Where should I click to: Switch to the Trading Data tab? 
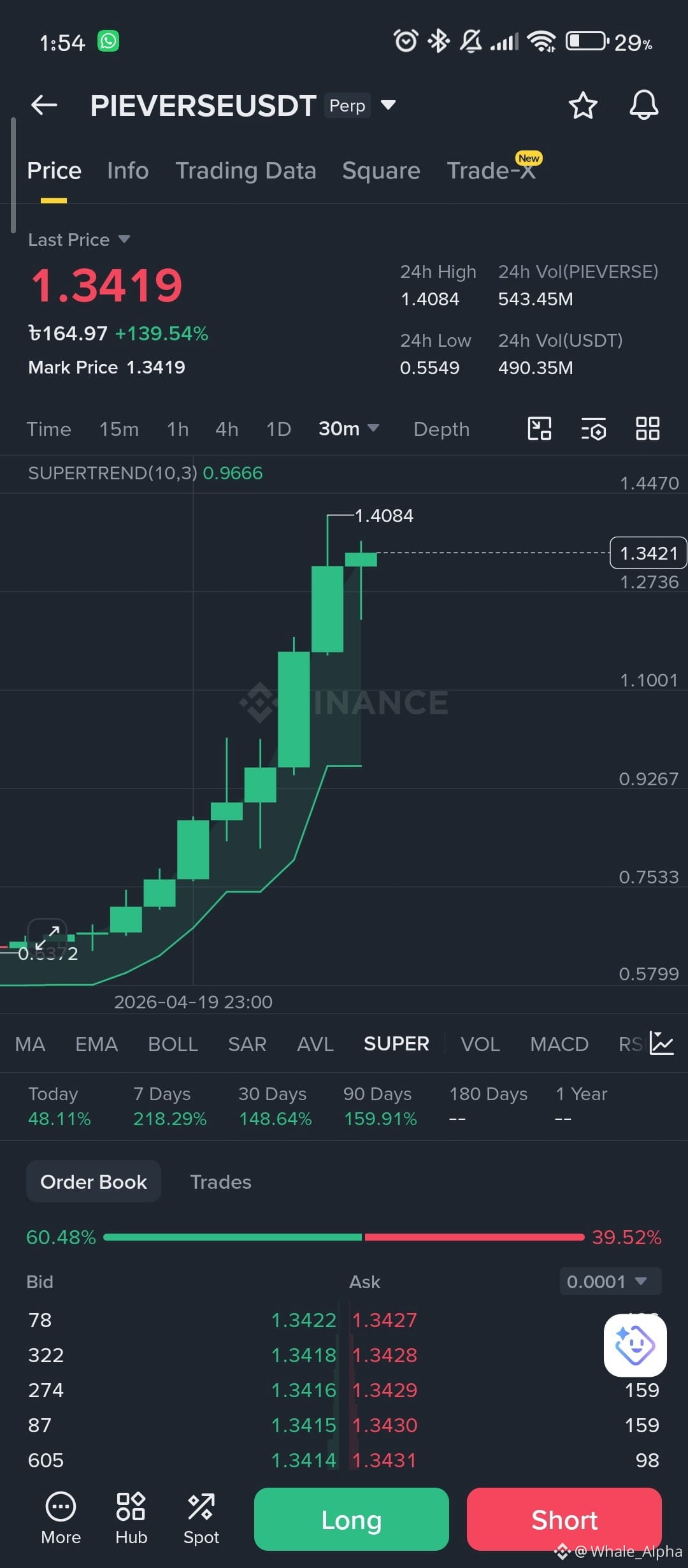tap(246, 171)
